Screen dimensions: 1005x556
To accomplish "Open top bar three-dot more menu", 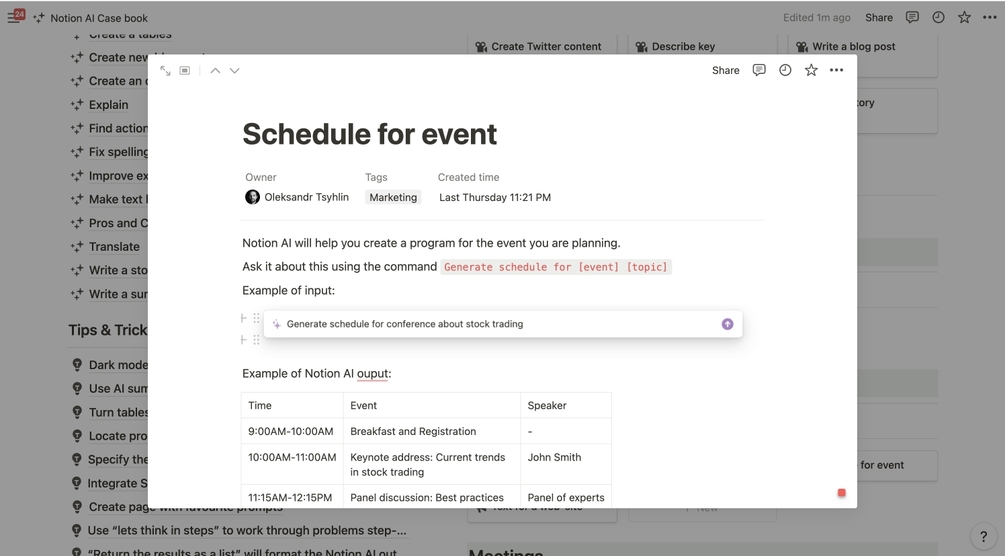I will pyautogui.click(x=990, y=17).
